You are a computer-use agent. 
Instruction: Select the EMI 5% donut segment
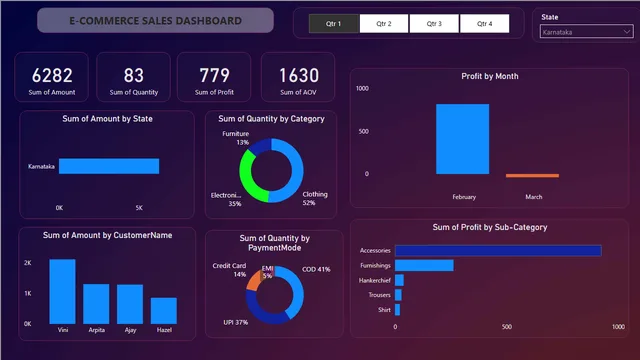[x=268, y=272]
